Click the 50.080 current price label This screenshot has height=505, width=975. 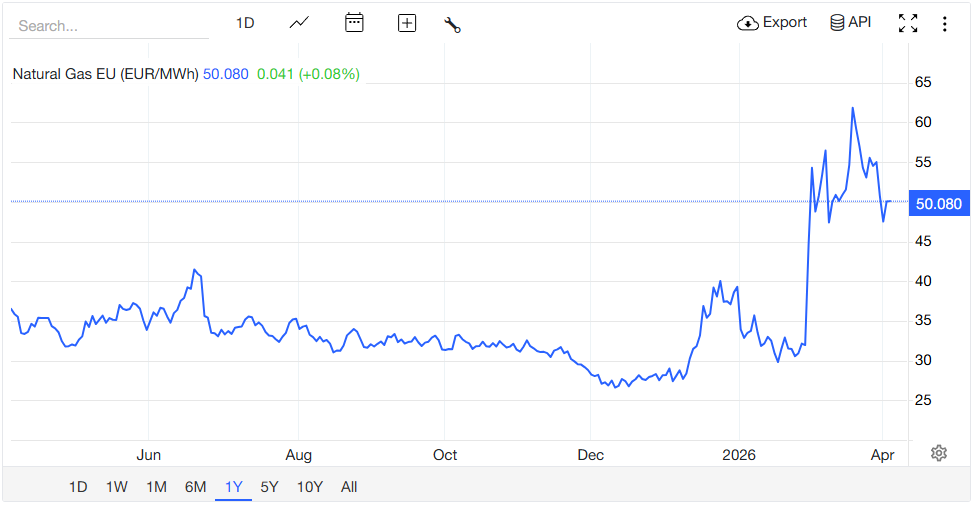pyautogui.click(x=938, y=204)
